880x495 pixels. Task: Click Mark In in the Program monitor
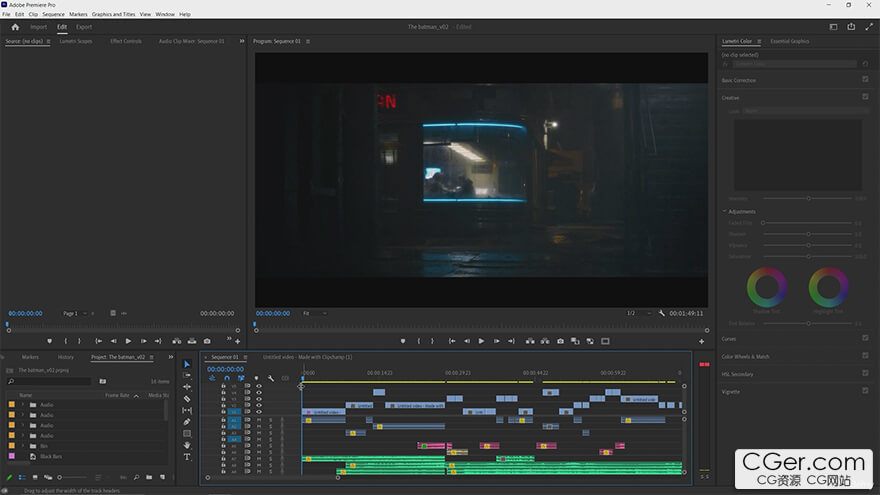[419, 341]
